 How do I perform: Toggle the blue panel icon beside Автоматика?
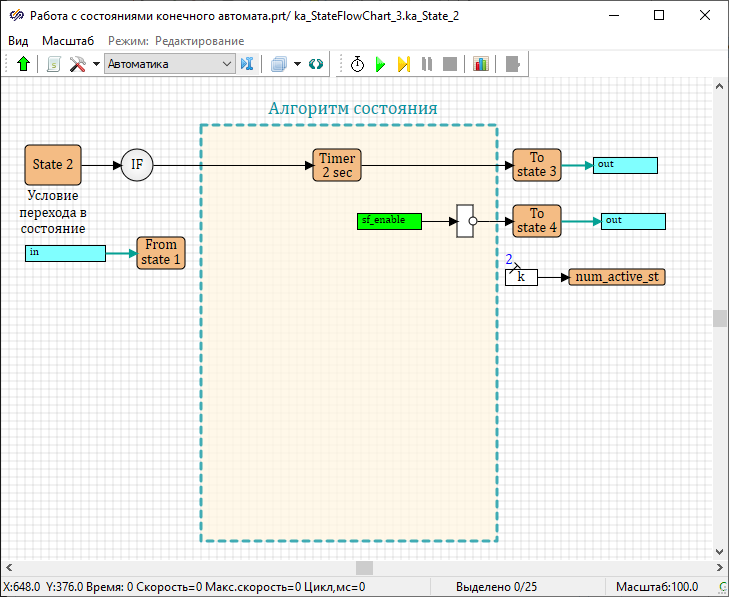(x=247, y=64)
